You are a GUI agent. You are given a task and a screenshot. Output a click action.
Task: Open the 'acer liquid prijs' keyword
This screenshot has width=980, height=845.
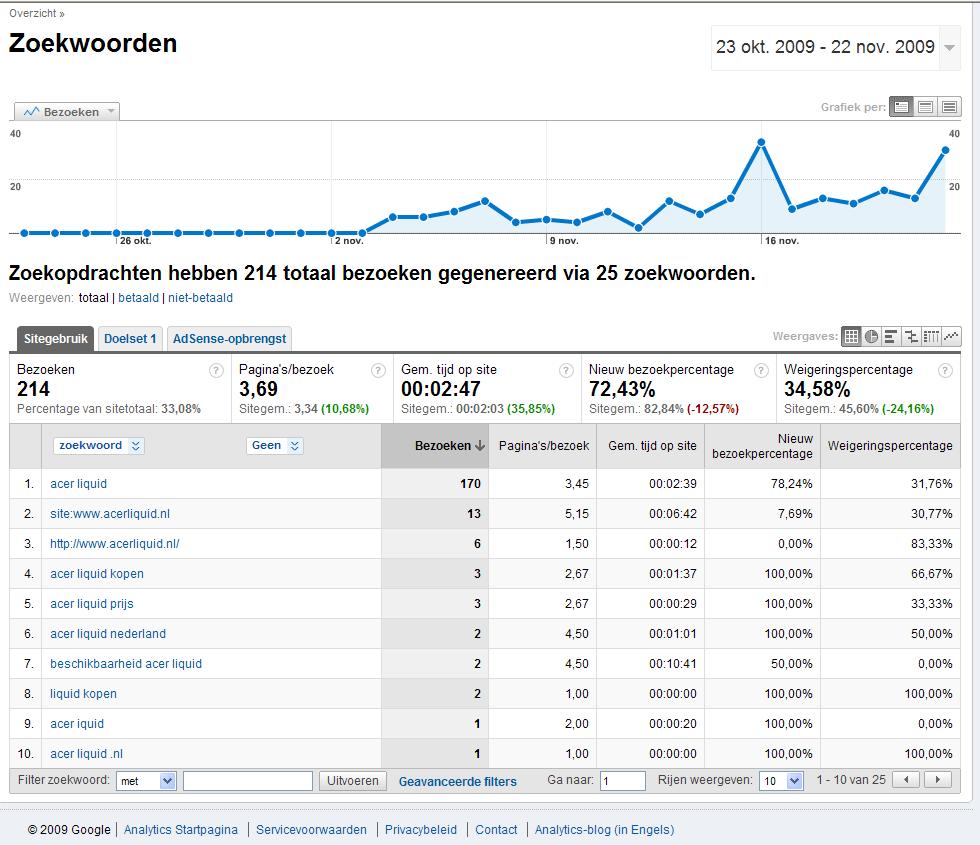[x=92, y=604]
